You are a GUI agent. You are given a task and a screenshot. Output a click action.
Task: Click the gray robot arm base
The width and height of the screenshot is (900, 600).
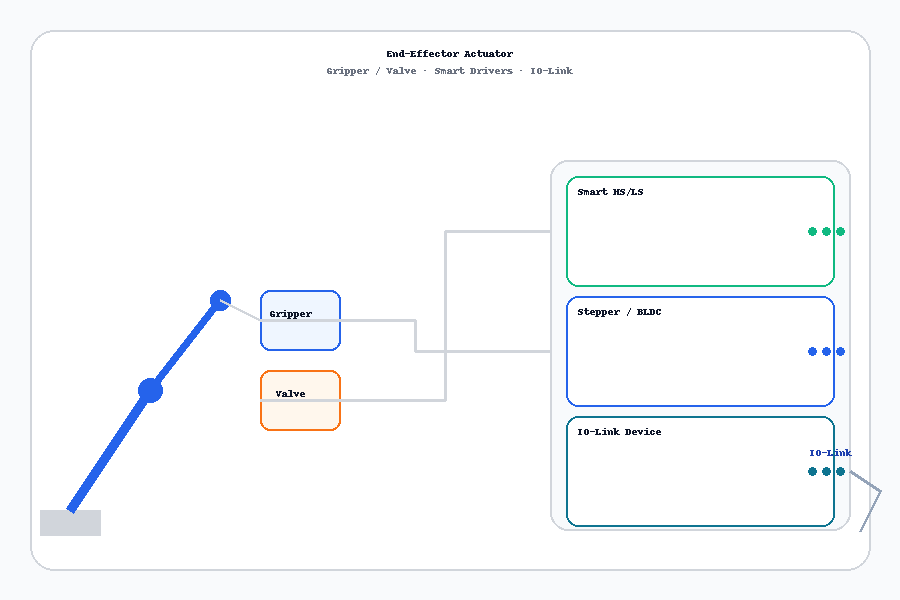pos(70,523)
